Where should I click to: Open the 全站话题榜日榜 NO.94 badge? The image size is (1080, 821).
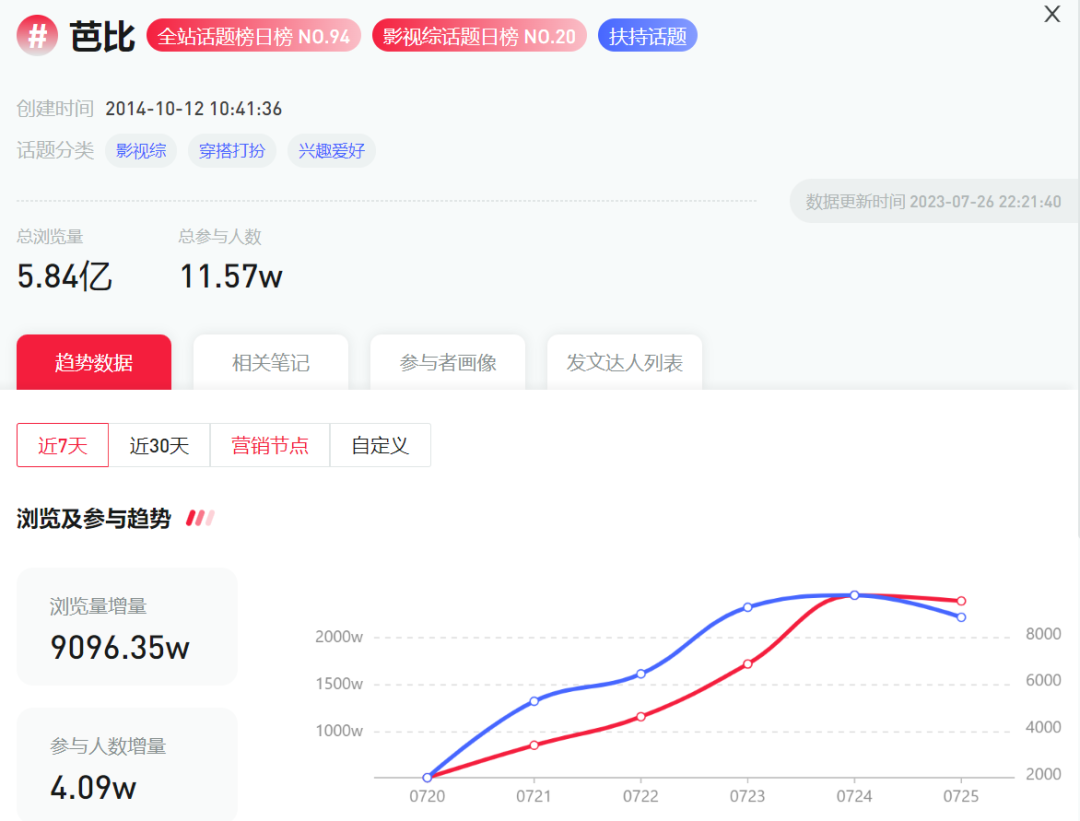(253, 36)
